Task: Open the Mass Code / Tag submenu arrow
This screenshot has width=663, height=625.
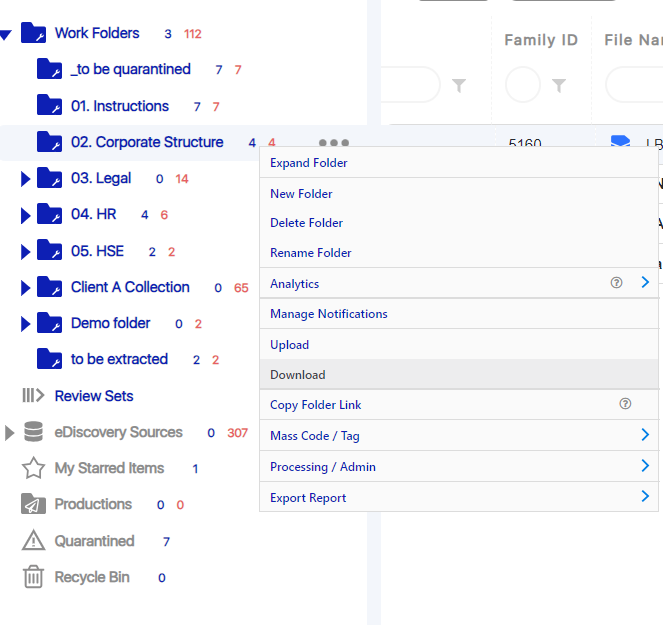Action: tap(645, 434)
